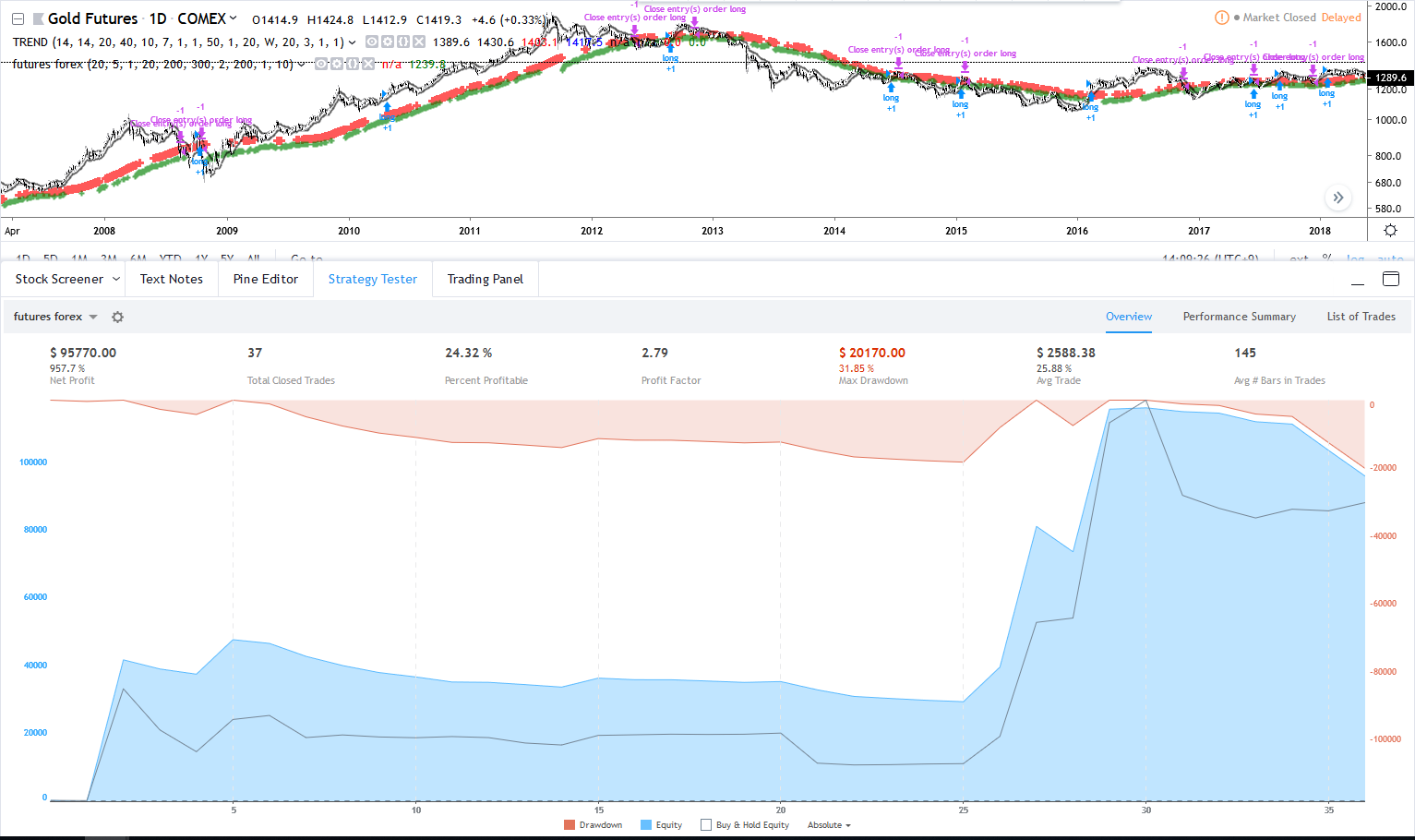
Task: Expand the Absolute display mode dropdown
Action: click(829, 825)
